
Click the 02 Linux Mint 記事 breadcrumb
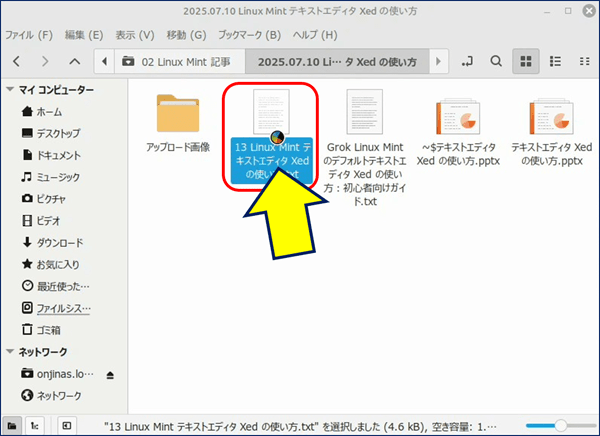(x=180, y=61)
